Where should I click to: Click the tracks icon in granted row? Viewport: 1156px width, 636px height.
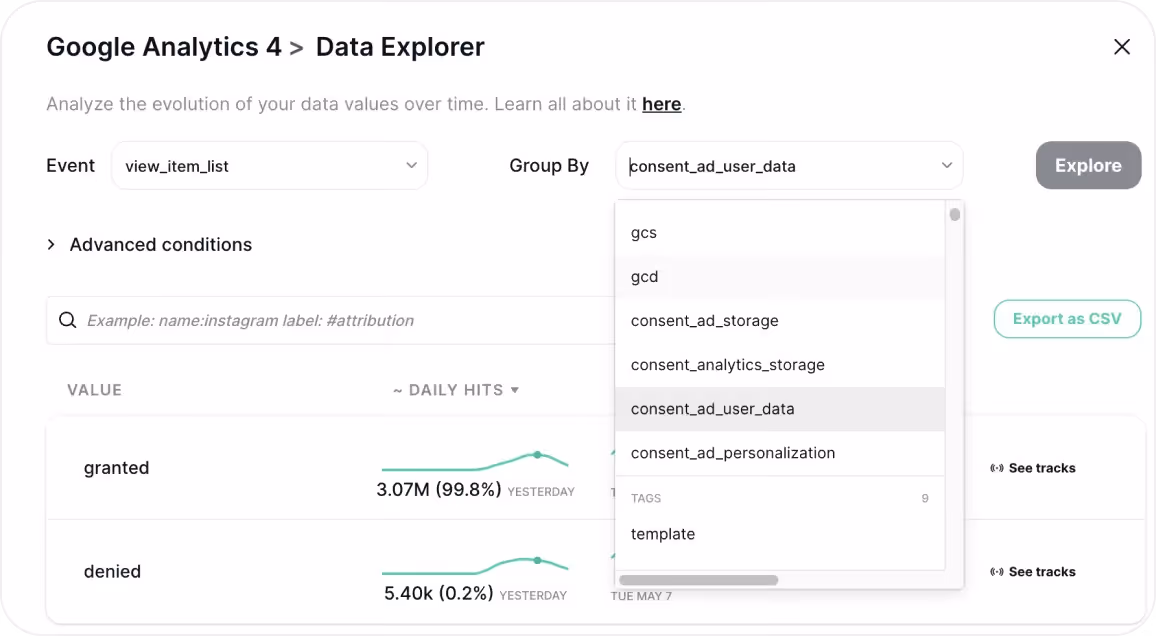pyautogui.click(x=997, y=468)
